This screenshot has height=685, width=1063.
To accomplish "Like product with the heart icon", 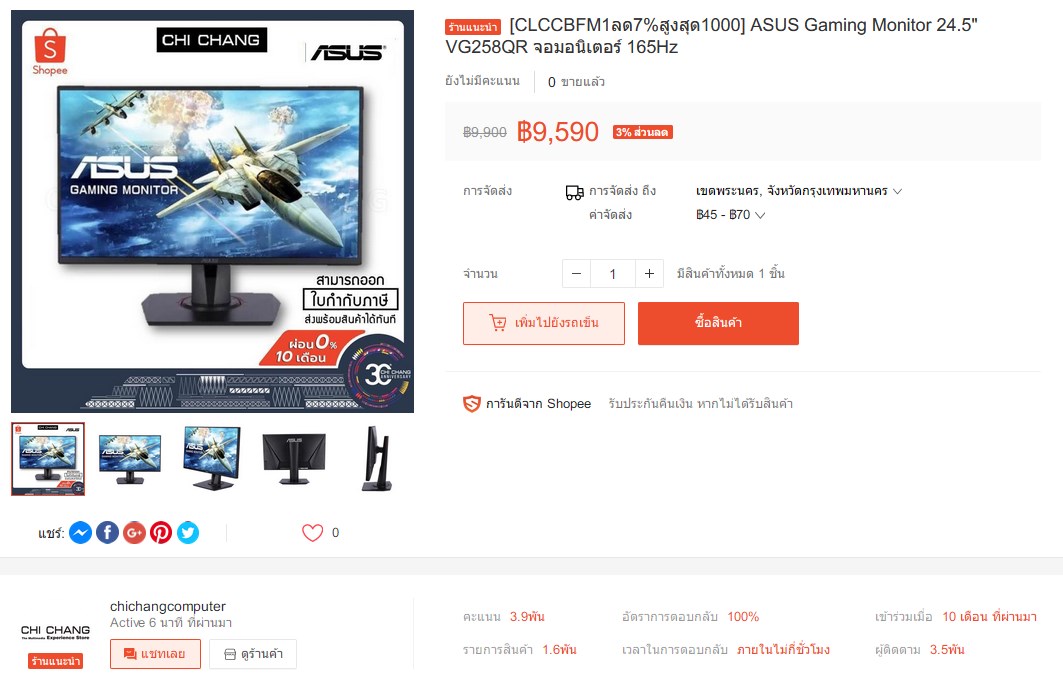I will [313, 532].
